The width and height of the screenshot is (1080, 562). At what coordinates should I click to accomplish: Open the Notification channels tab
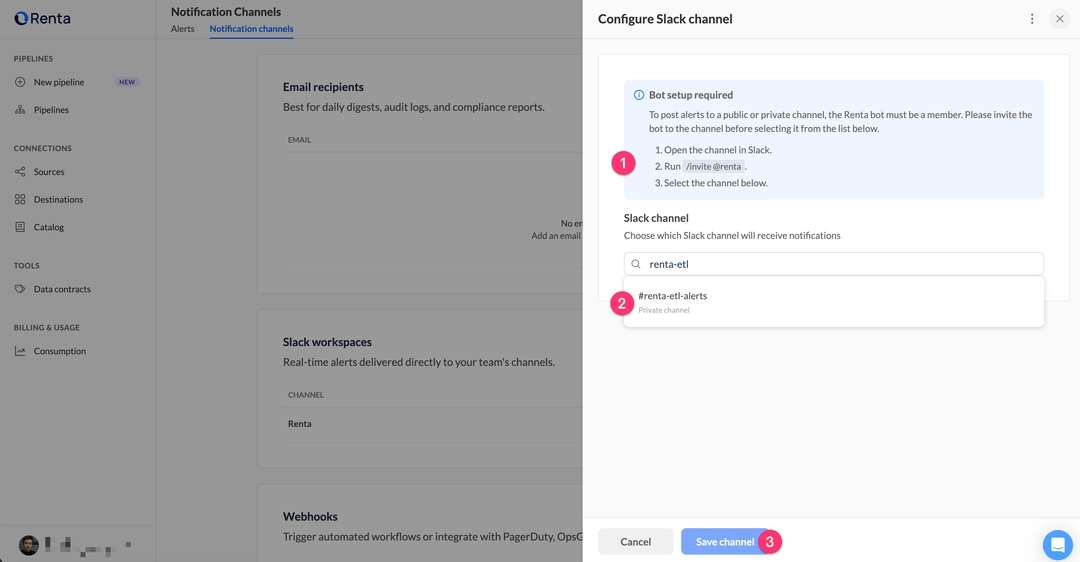(251, 29)
